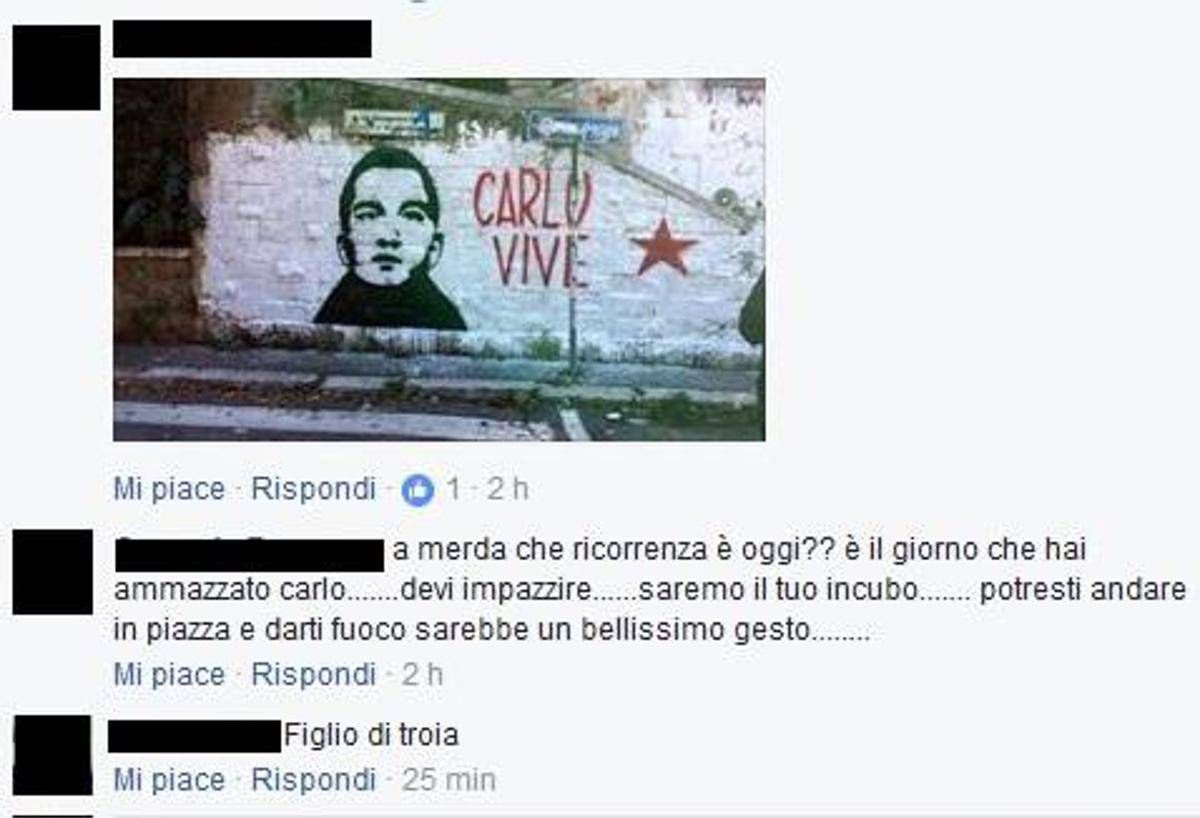
Task: Open the 25 min timestamp link
Action: point(449,779)
